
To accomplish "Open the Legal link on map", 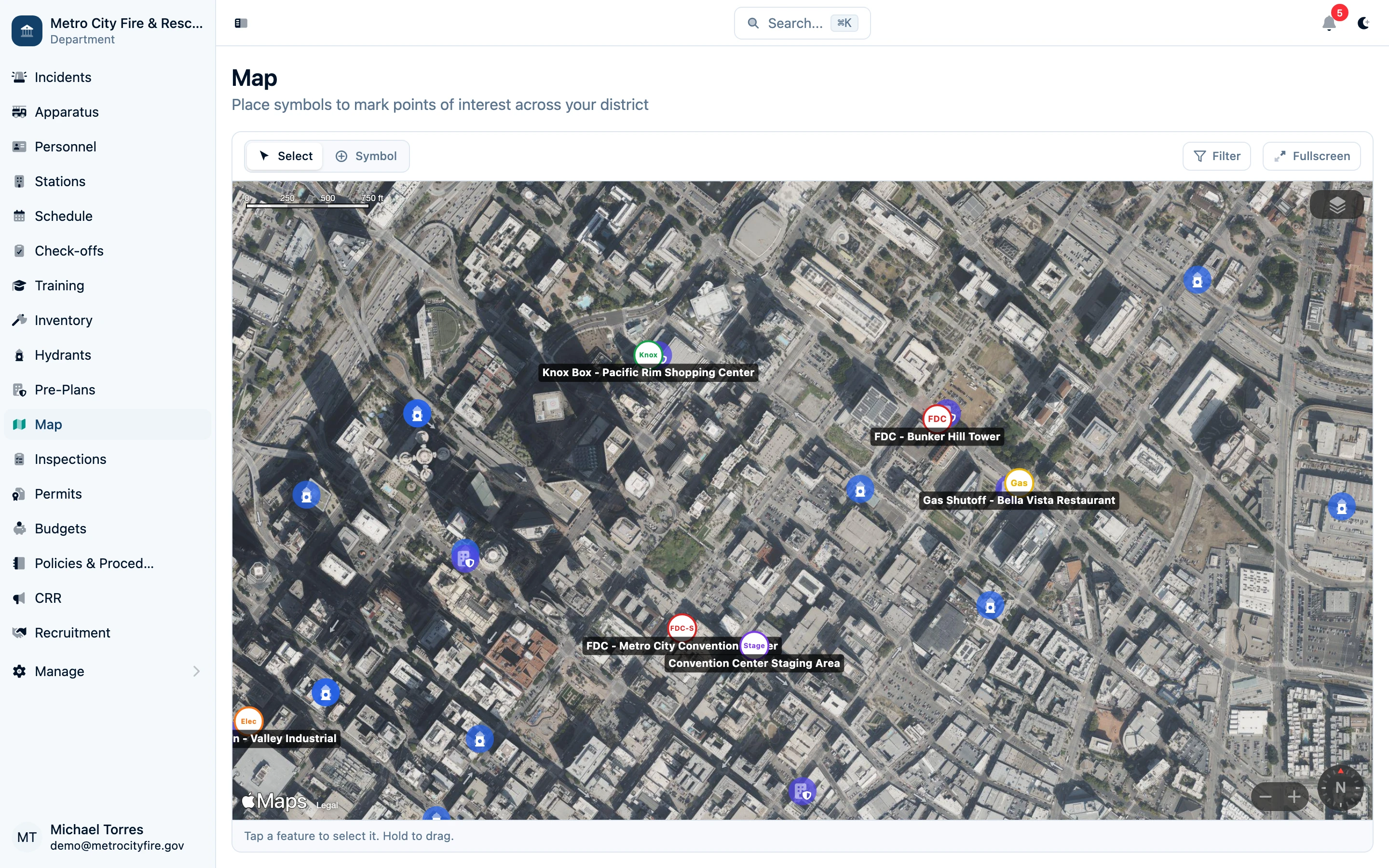I will (x=327, y=805).
